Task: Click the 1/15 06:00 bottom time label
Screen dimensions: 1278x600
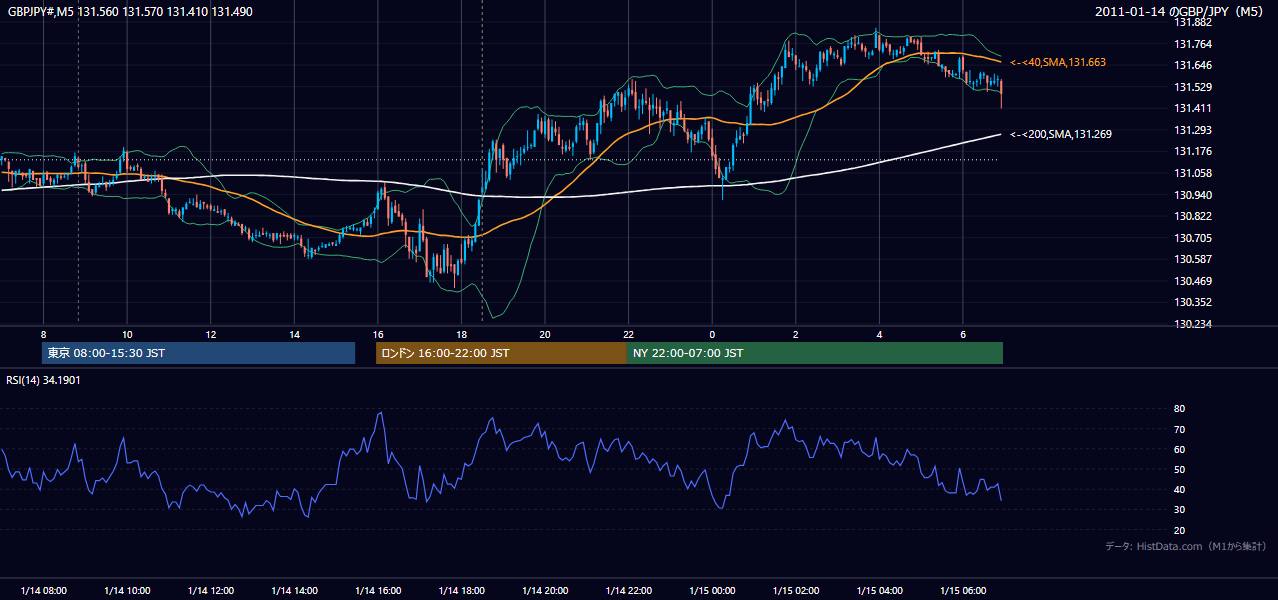Action: (963, 591)
